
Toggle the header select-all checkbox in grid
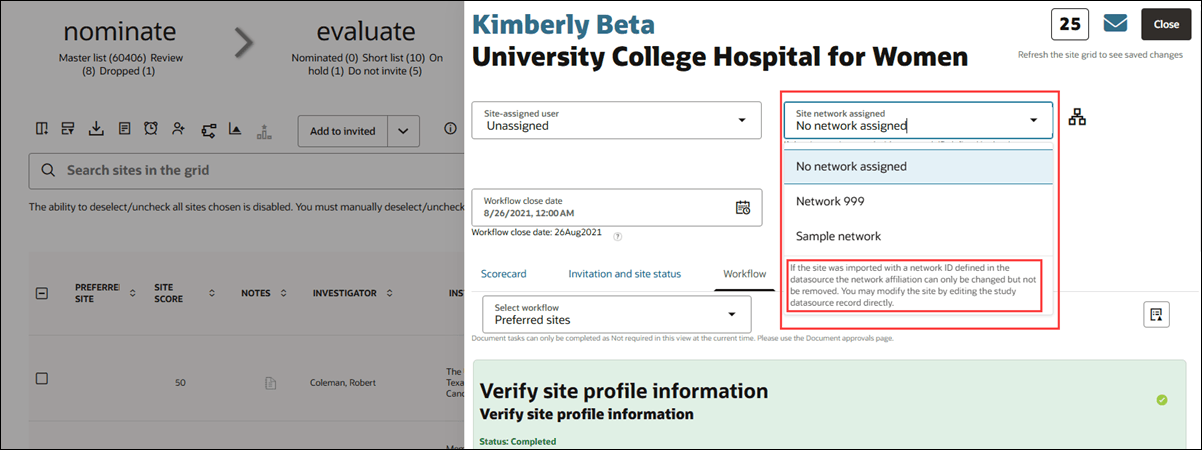pos(41,293)
